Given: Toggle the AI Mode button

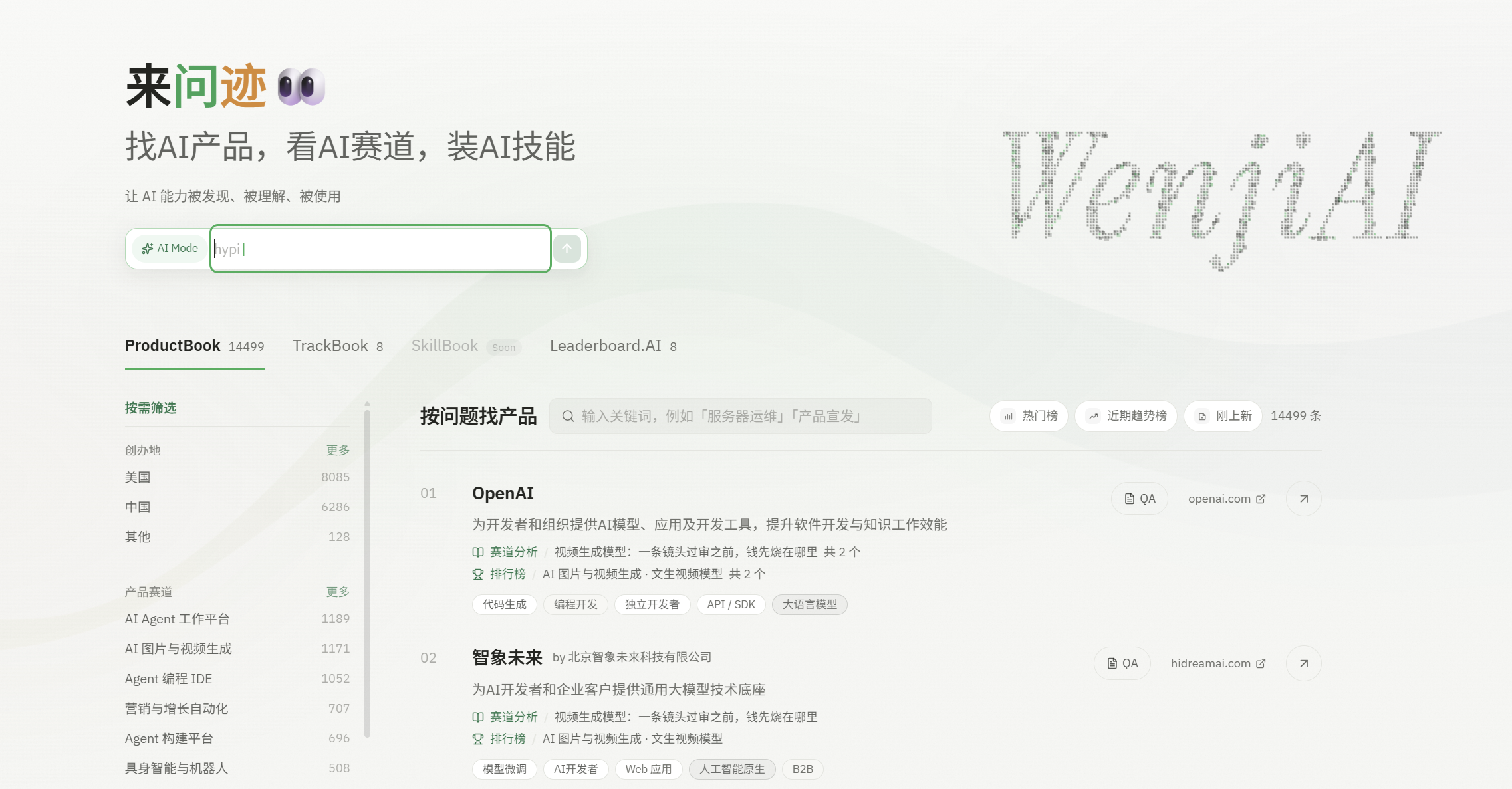Looking at the screenshot, I should pos(170,249).
